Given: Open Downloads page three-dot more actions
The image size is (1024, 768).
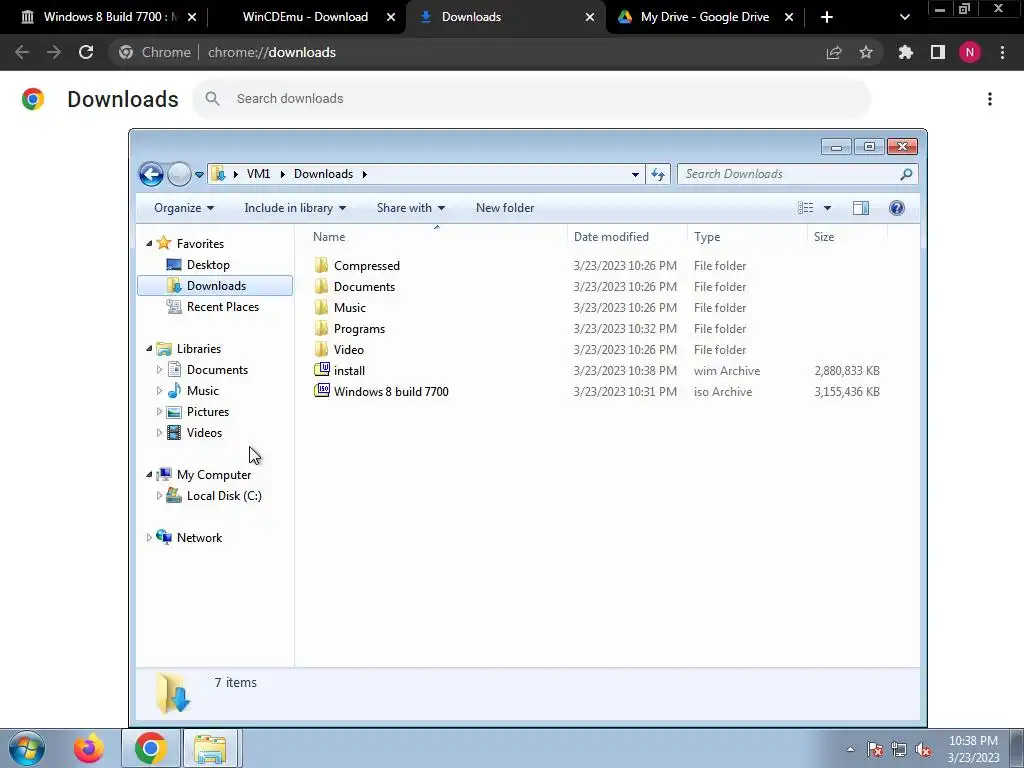Looking at the screenshot, I should coord(990,99).
